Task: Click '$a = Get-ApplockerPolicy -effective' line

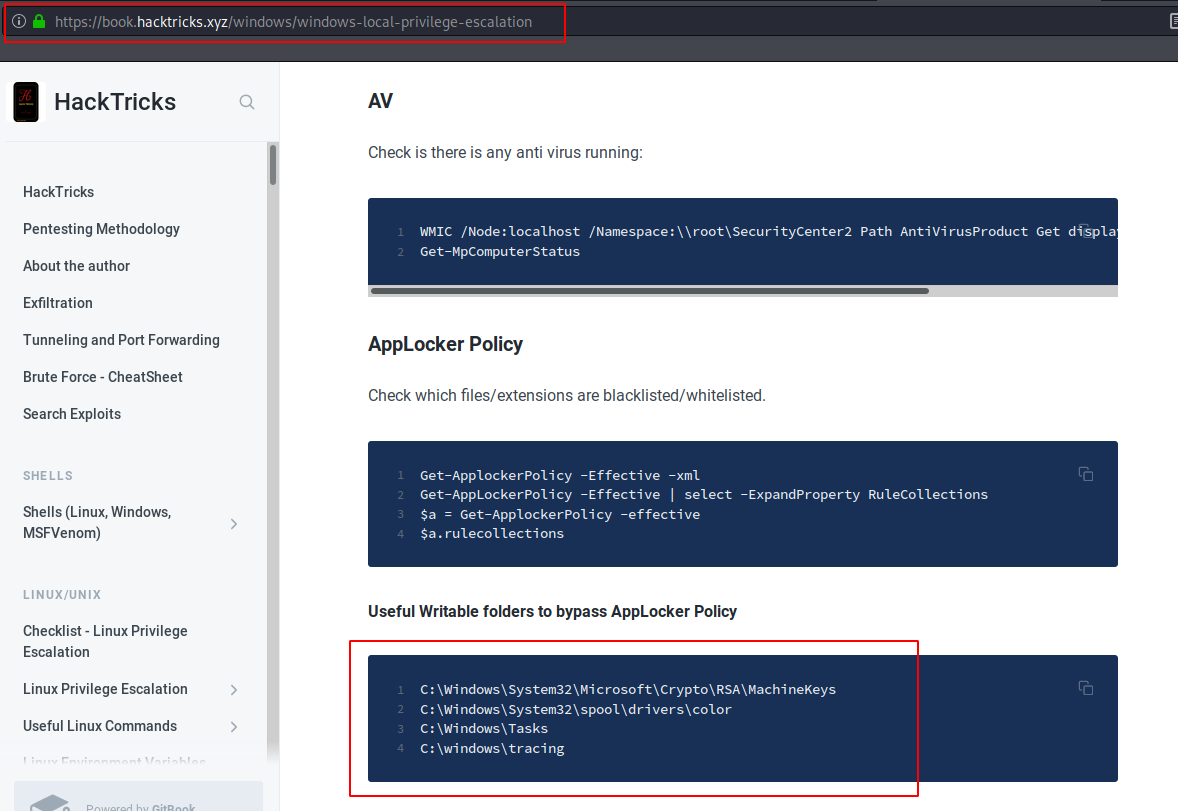Action: click(560, 514)
